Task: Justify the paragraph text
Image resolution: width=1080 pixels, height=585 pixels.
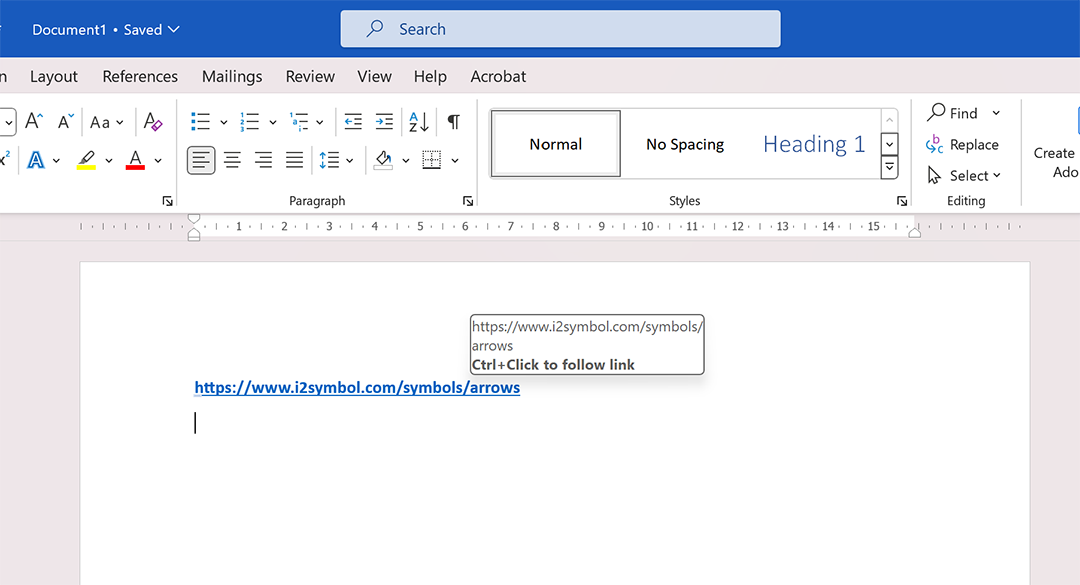Action: pyautogui.click(x=295, y=161)
